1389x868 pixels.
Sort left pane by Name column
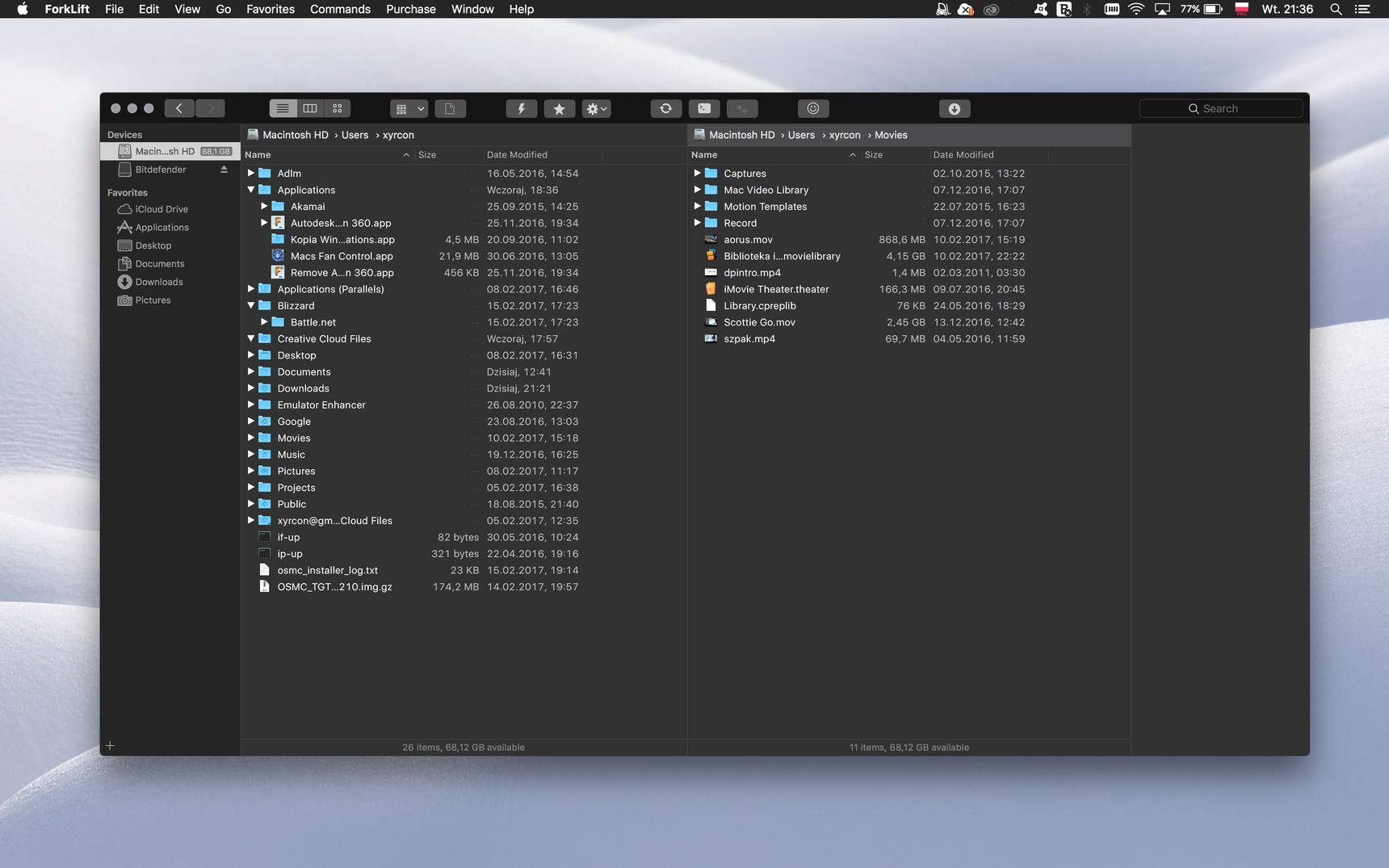(x=327, y=154)
